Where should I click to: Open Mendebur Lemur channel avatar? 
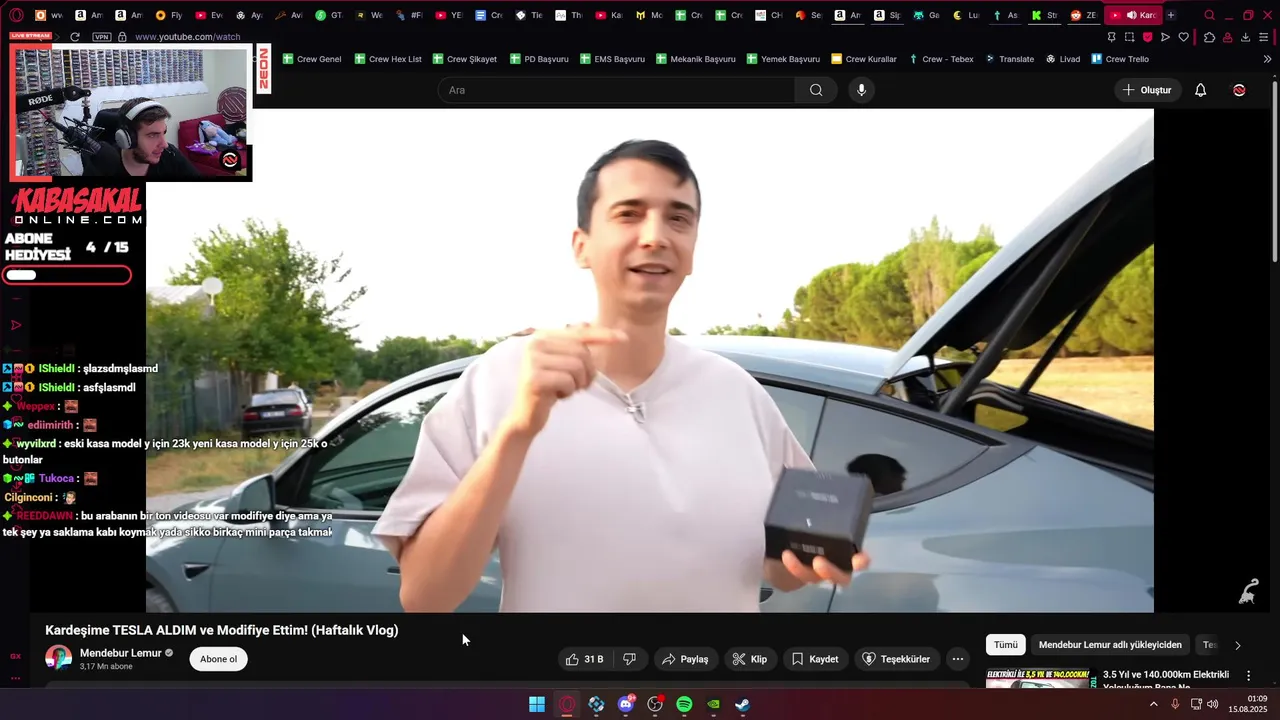58,658
